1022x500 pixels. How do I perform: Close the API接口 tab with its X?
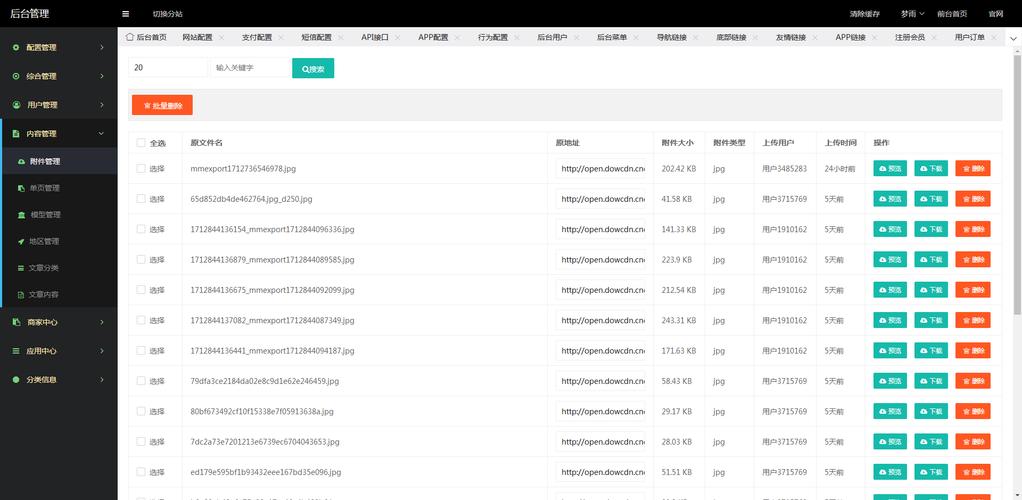(x=397, y=38)
